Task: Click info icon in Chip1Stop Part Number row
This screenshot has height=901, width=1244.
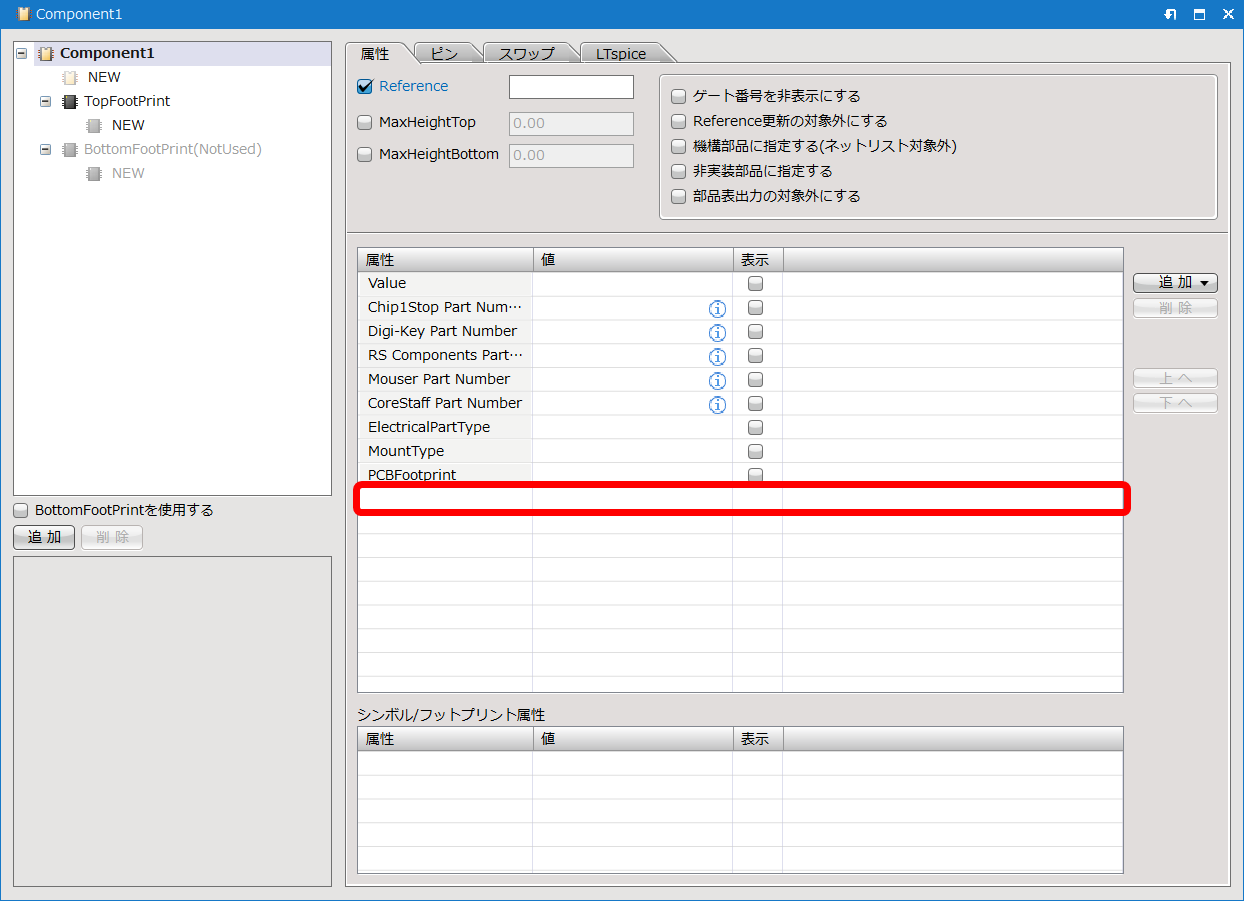Action: click(x=717, y=308)
